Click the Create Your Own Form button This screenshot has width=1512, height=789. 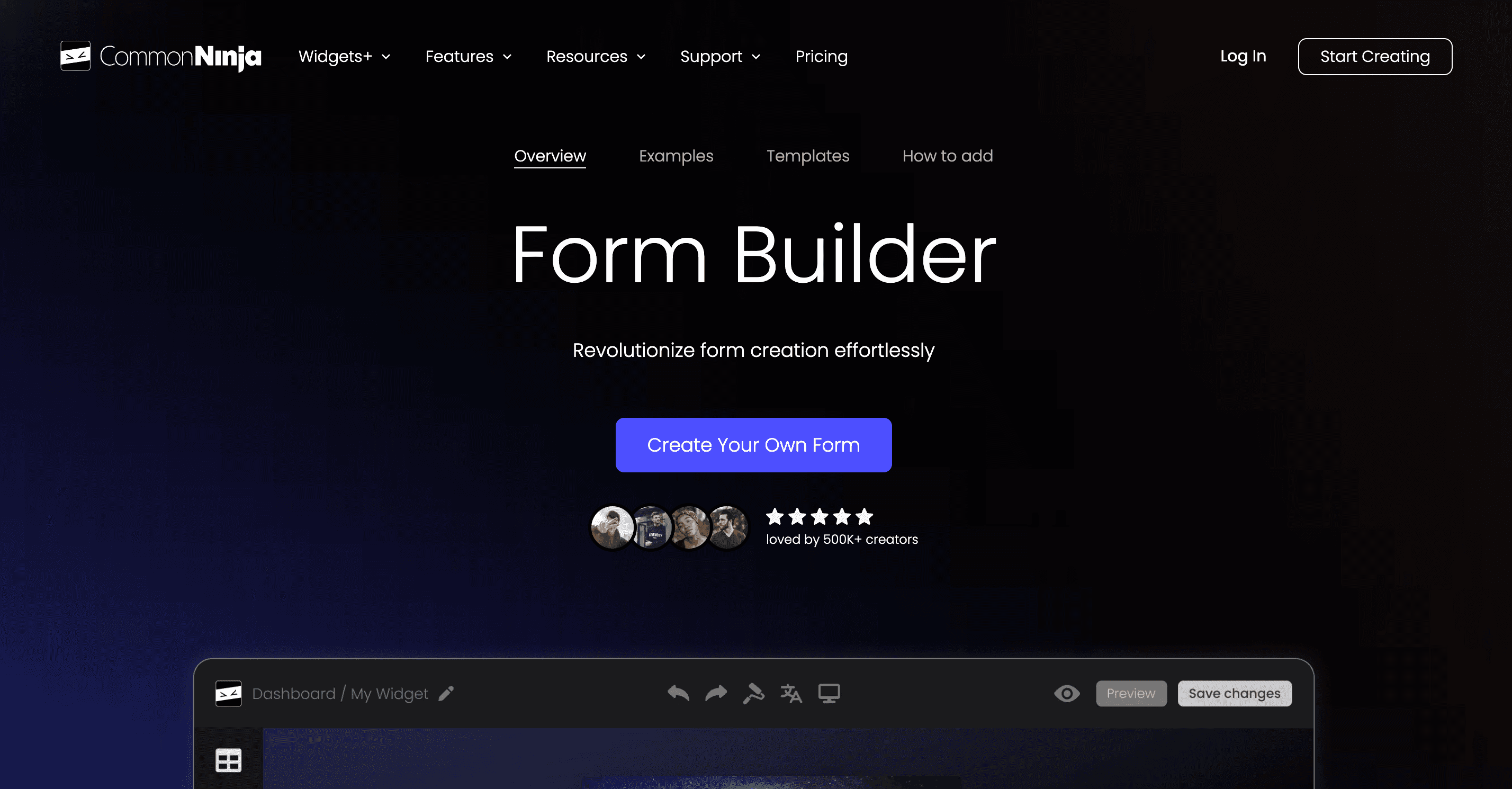coord(753,445)
